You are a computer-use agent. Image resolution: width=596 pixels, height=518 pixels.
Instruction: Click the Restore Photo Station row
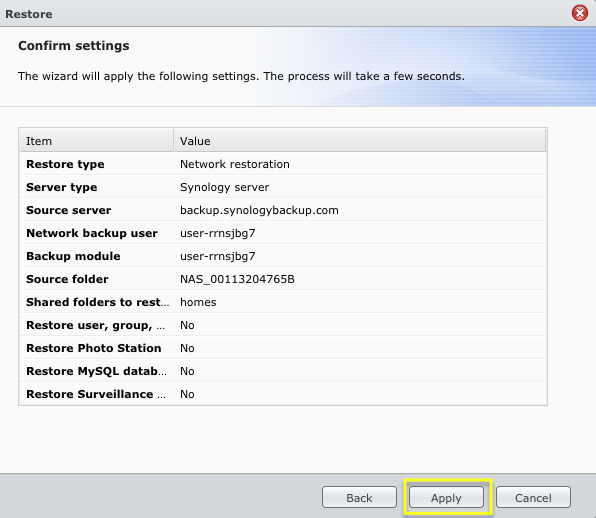coord(283,348)
